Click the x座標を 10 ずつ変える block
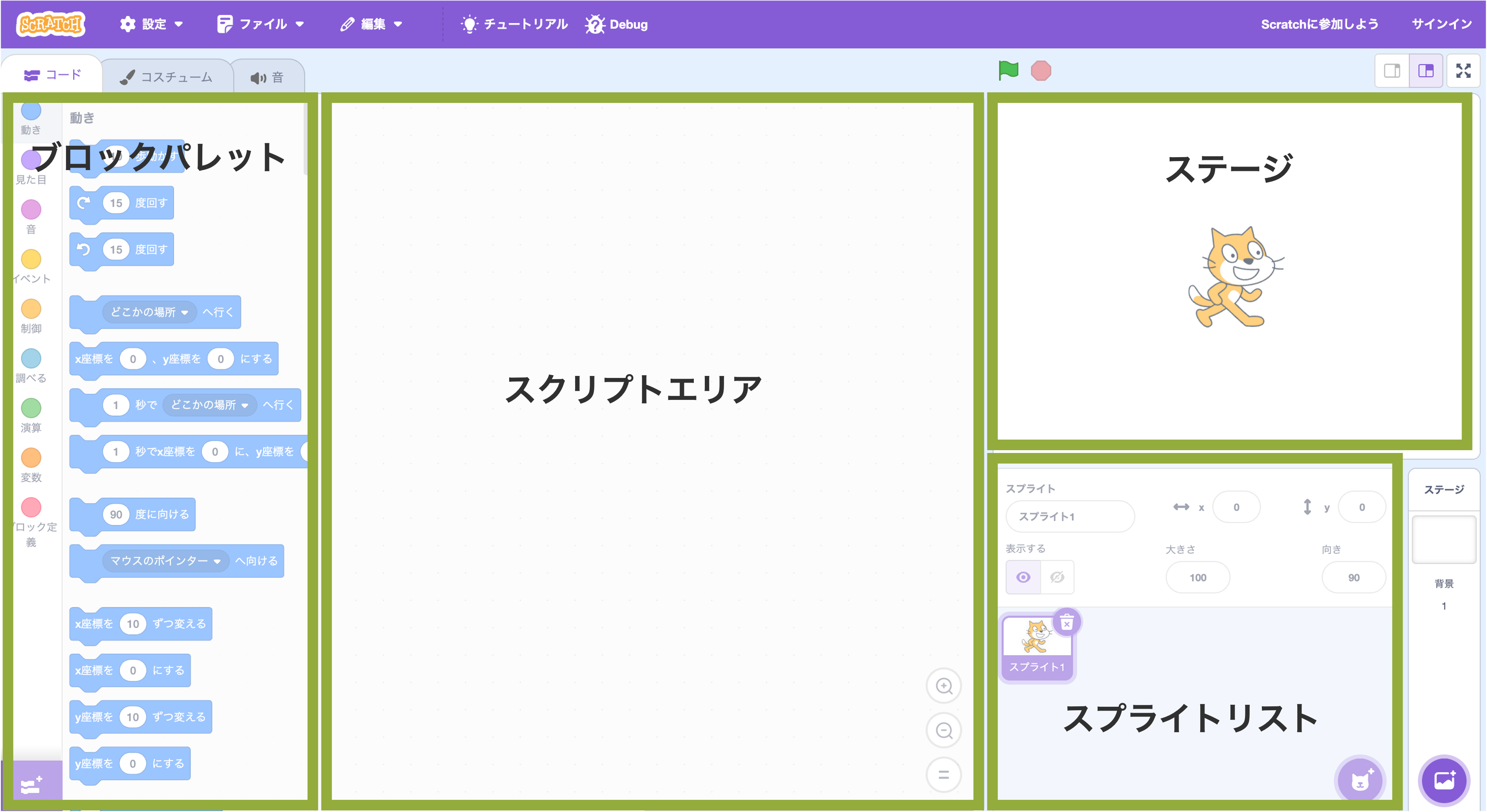This screenshot has height=812, width=1487. click(140, 625)
